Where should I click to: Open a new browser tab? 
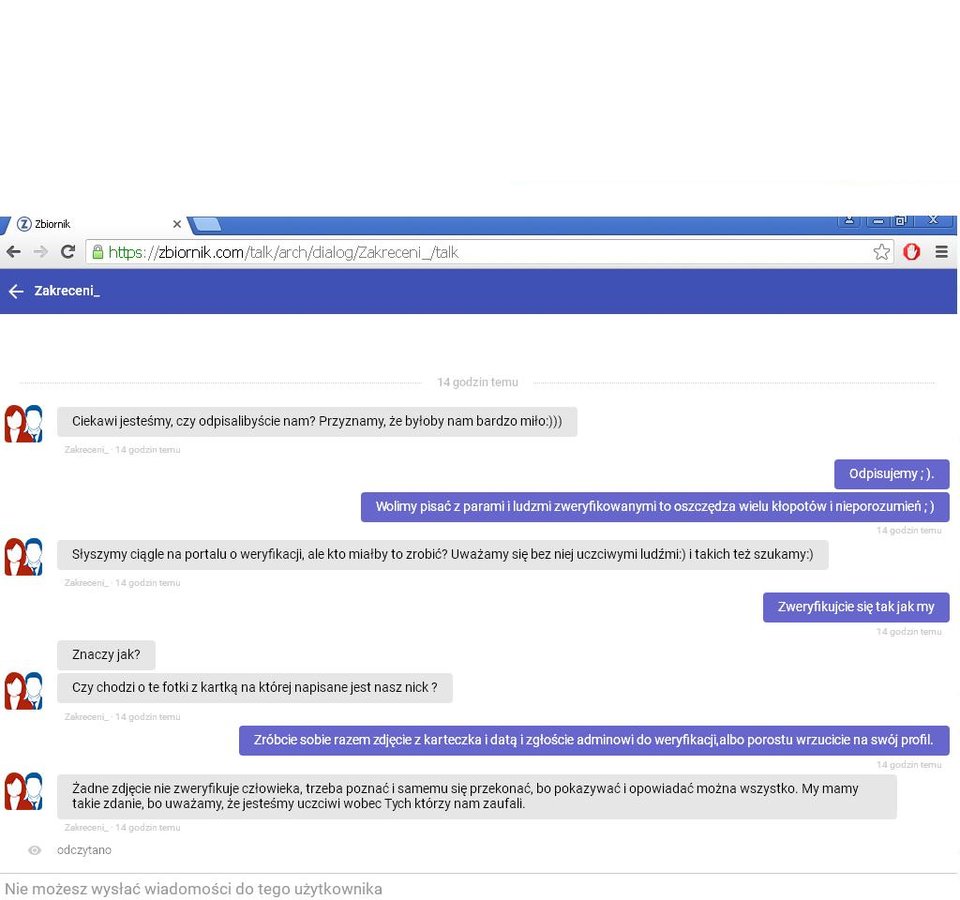pos(206,223)
